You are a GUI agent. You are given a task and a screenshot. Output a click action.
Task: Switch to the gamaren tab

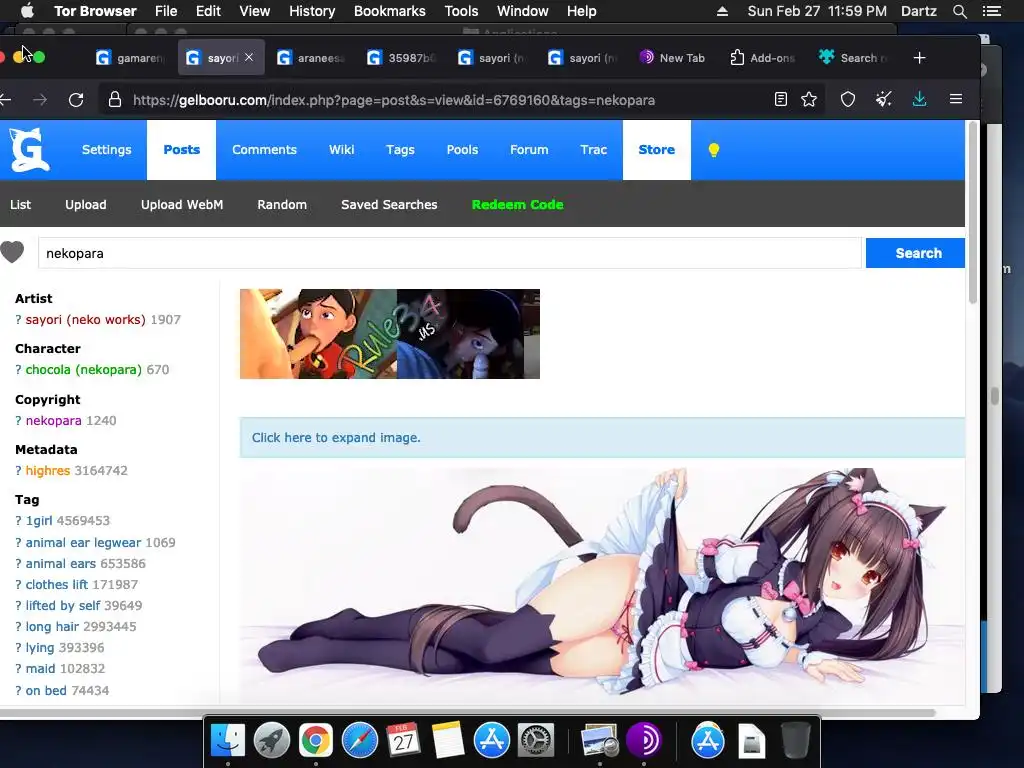click(x=129, y=57)
